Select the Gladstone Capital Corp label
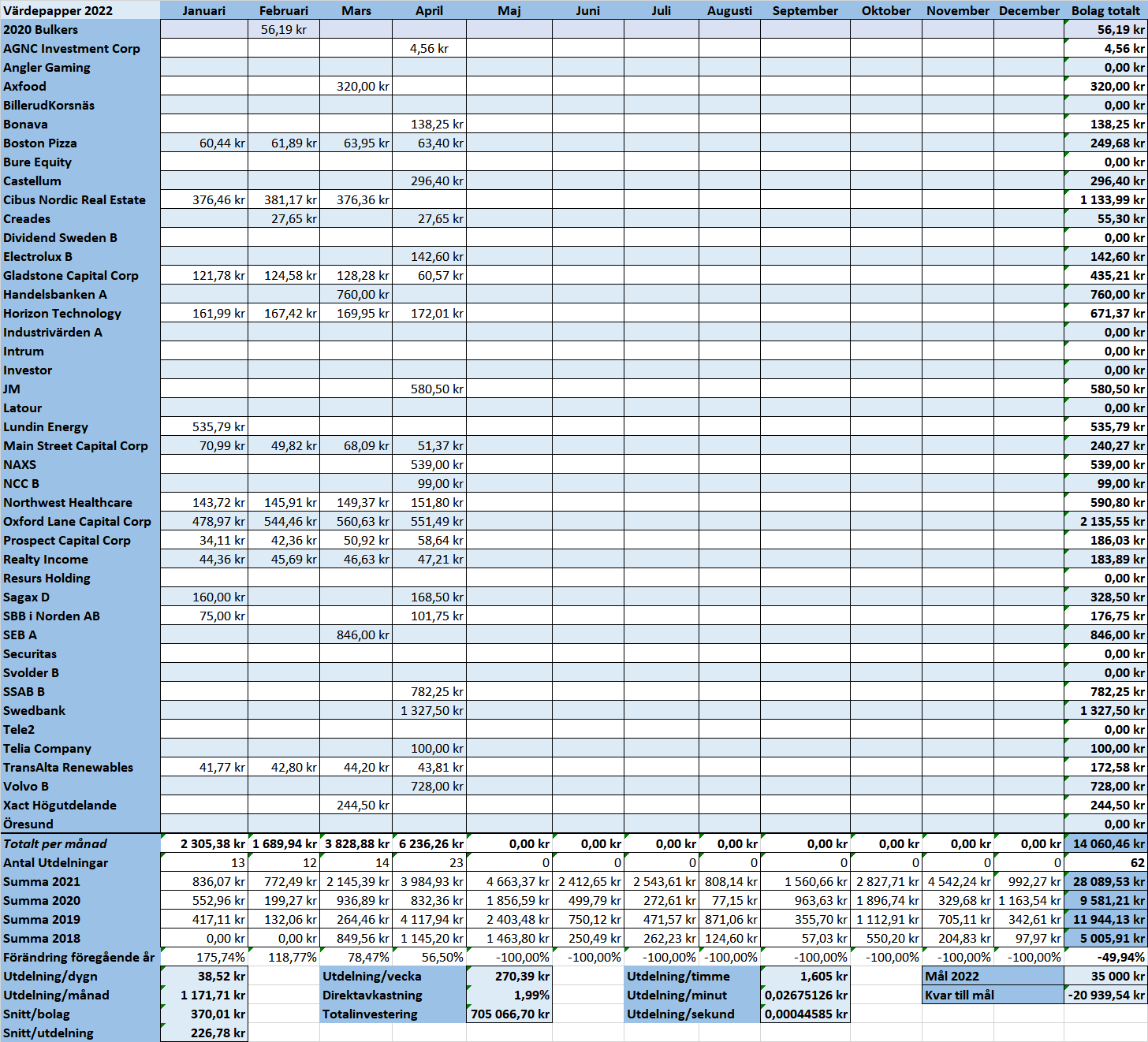This screenshot has width=1148, height=1042. tap(80, 275)
